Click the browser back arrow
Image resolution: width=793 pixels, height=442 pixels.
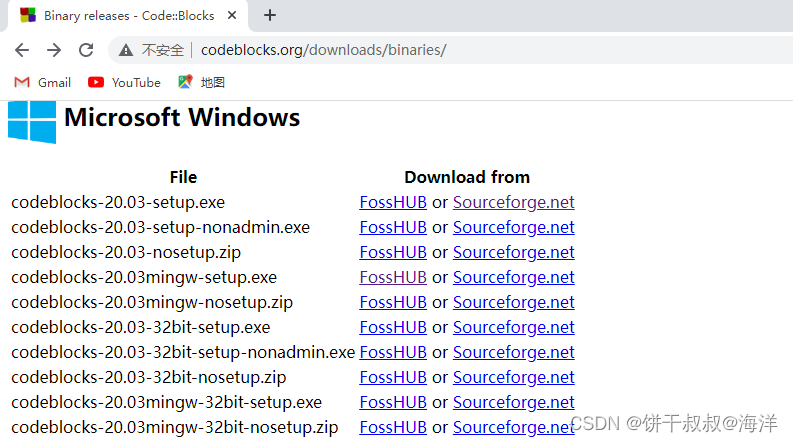[x=22, y=50]
